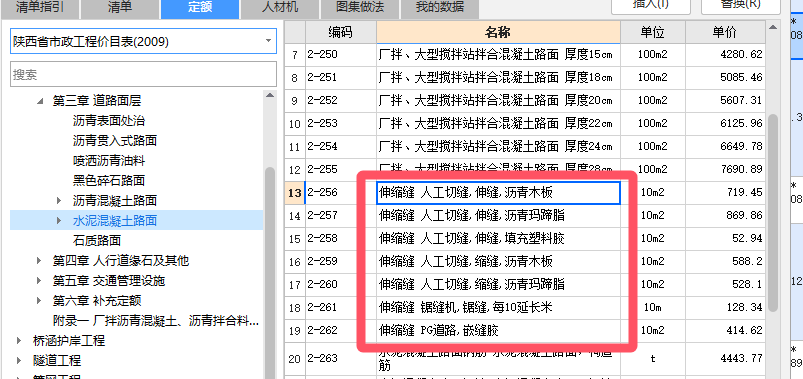Select the 定额 tab
This screenshot has height=379, width=803.
(x=200, y=8)
